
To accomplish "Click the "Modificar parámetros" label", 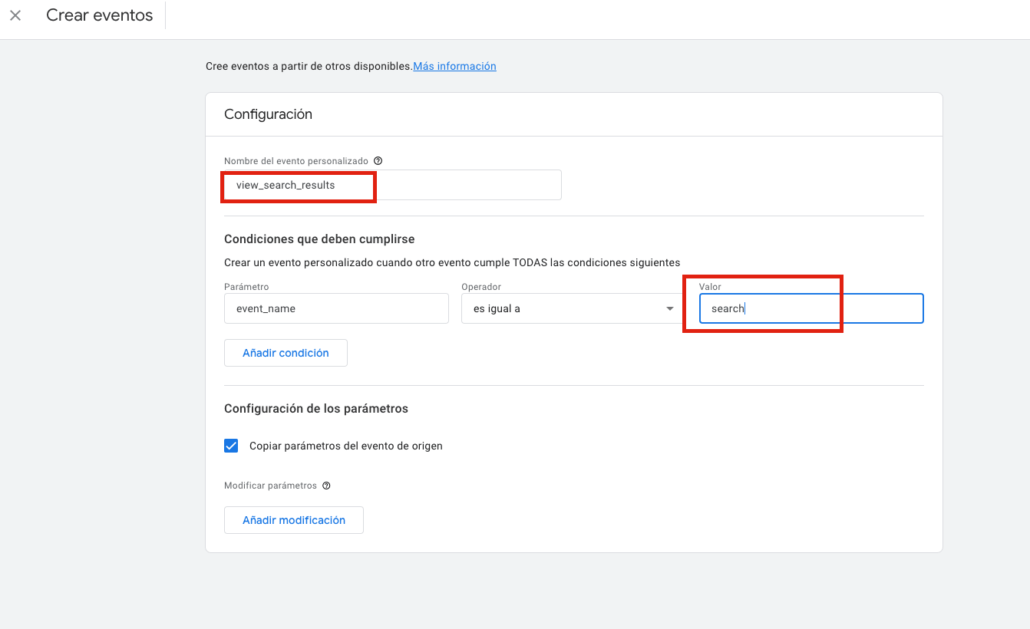I will click(x=263, y=485).
